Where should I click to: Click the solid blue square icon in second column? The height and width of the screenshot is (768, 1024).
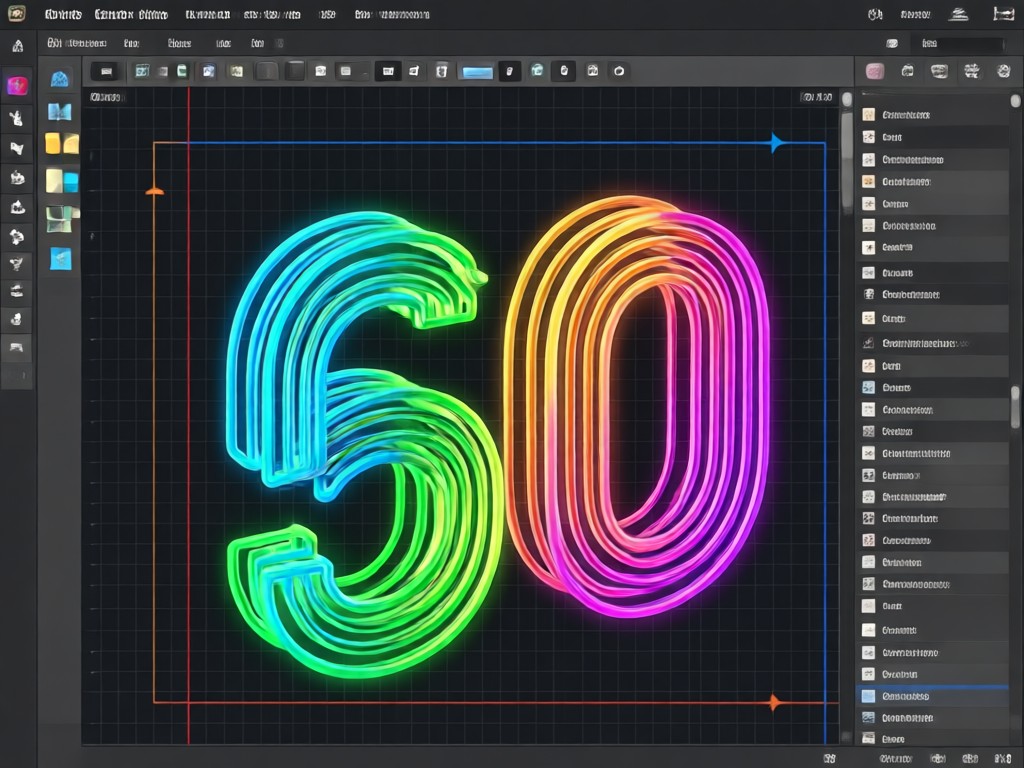pos(61,259)
